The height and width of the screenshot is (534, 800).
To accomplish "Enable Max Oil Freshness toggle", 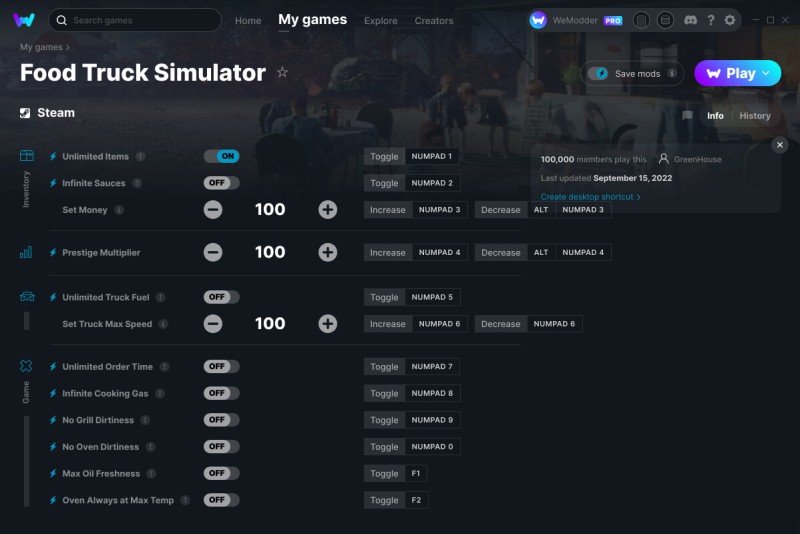I will tap(221, 473).
